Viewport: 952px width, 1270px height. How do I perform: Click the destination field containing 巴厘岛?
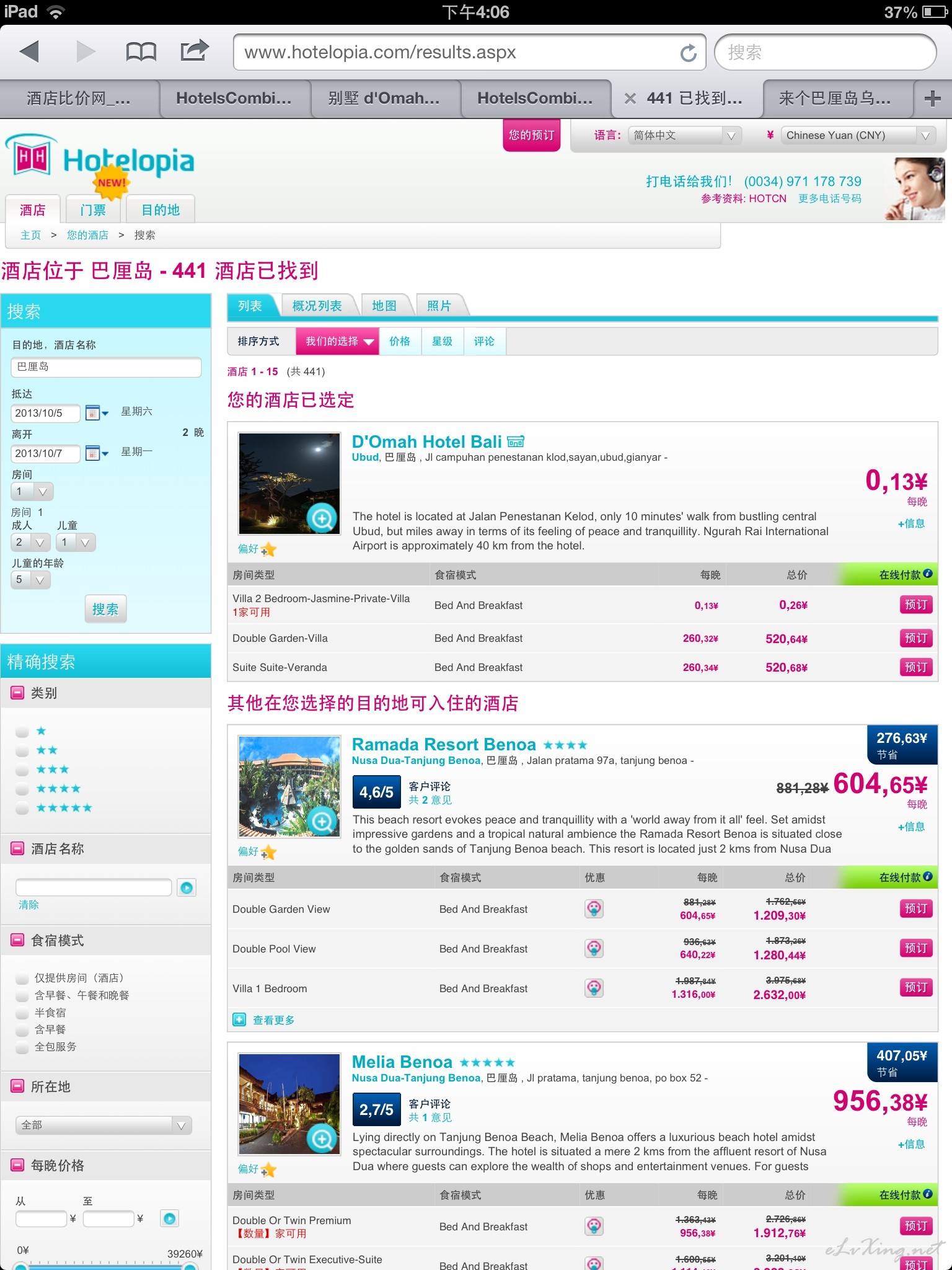coord(106,366)
